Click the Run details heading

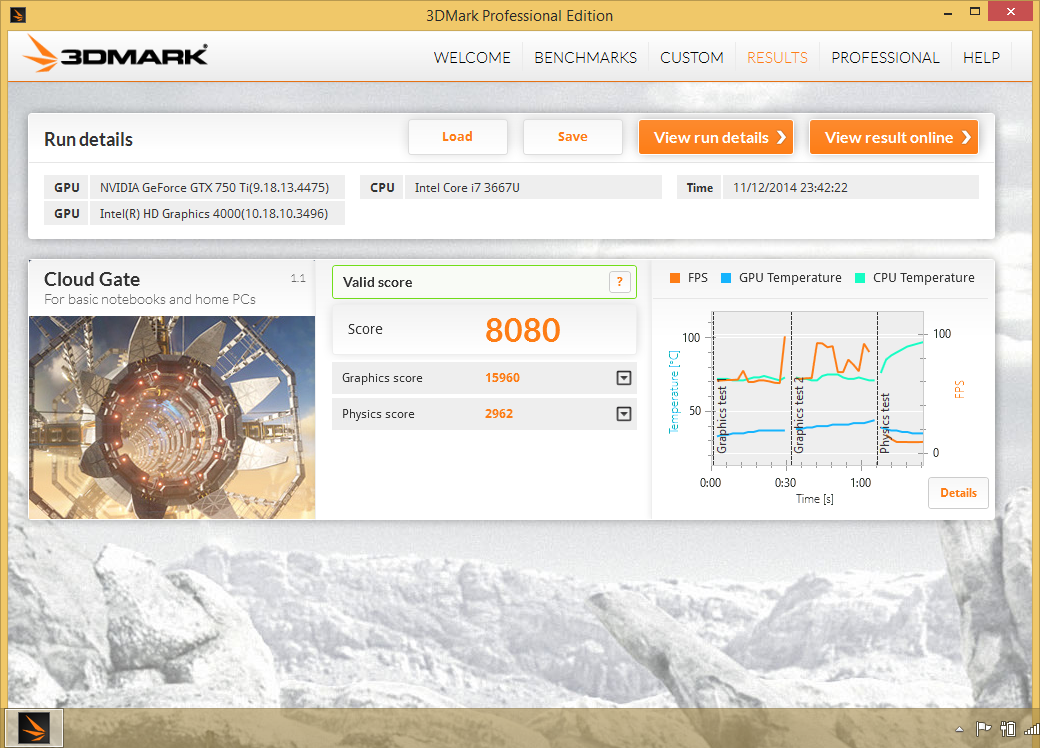[x=88, y=139]
